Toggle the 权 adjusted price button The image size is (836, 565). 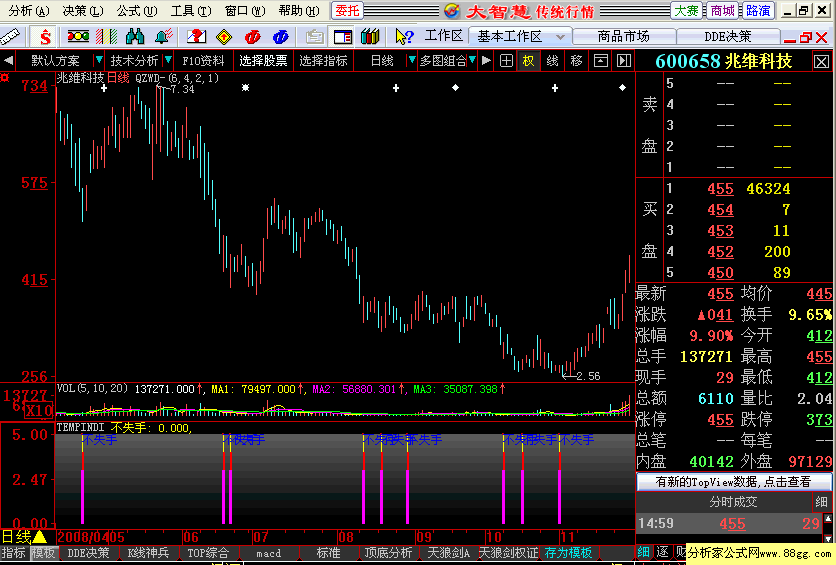click(528, 61)
